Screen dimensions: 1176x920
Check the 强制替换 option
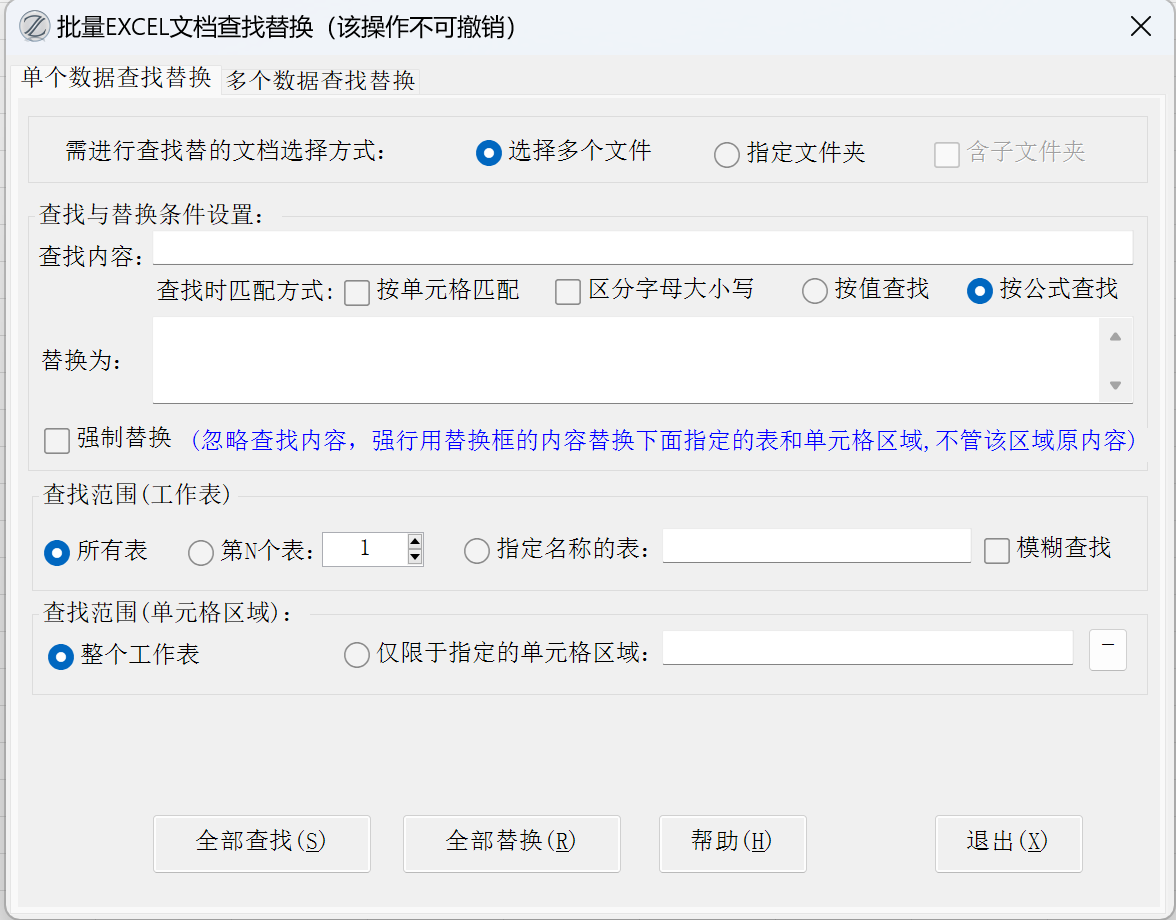tap(58, 440)
